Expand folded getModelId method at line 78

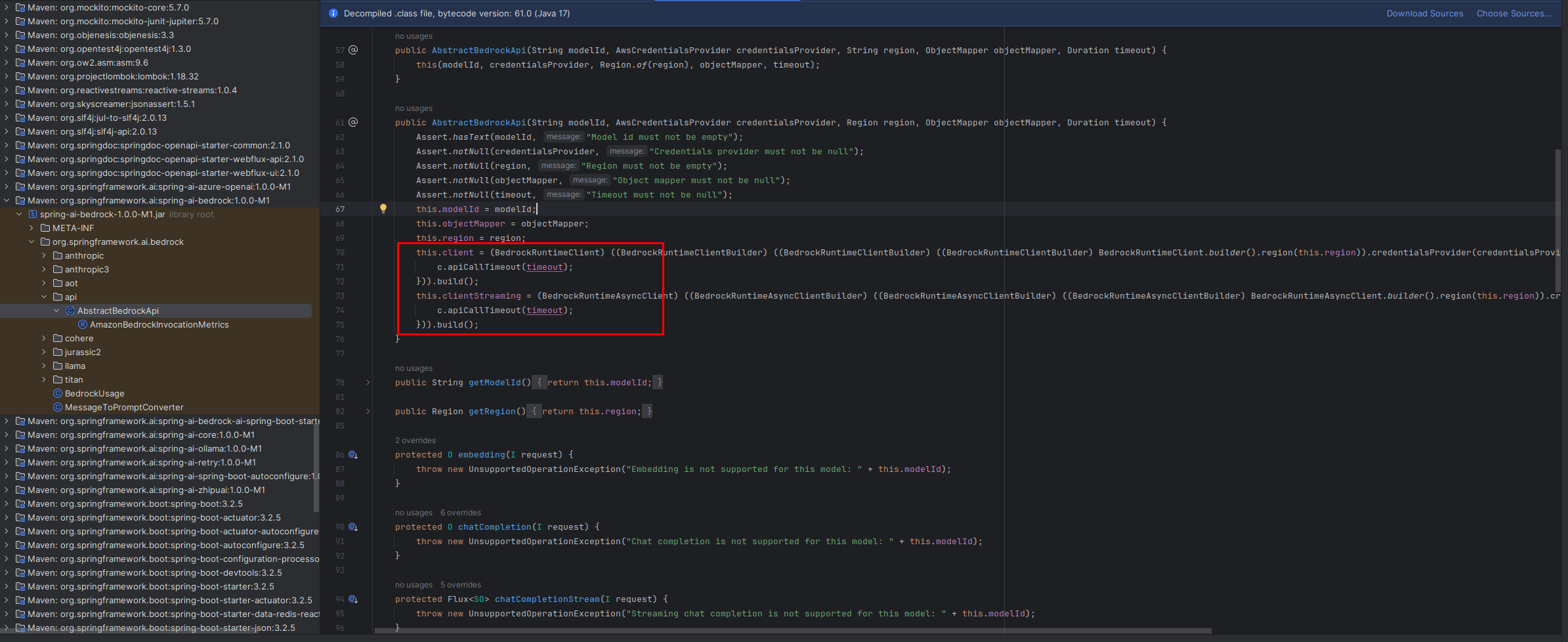368,382
